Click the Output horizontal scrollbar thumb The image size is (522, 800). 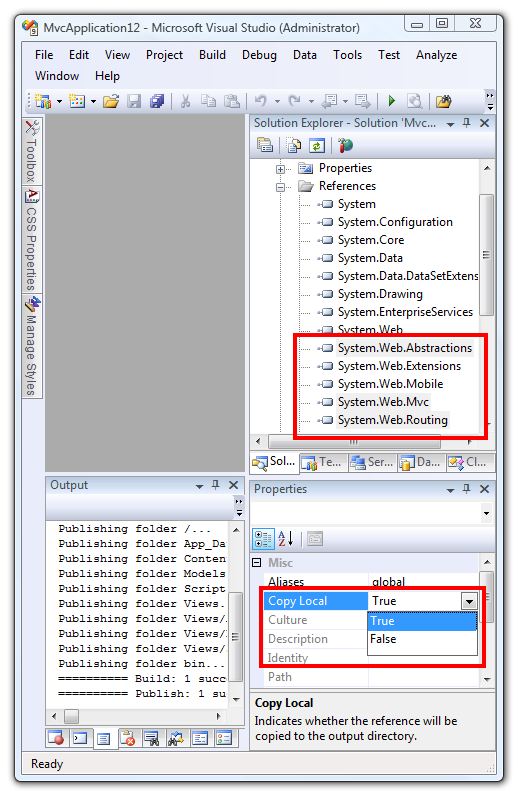click(x=71, y=716)
